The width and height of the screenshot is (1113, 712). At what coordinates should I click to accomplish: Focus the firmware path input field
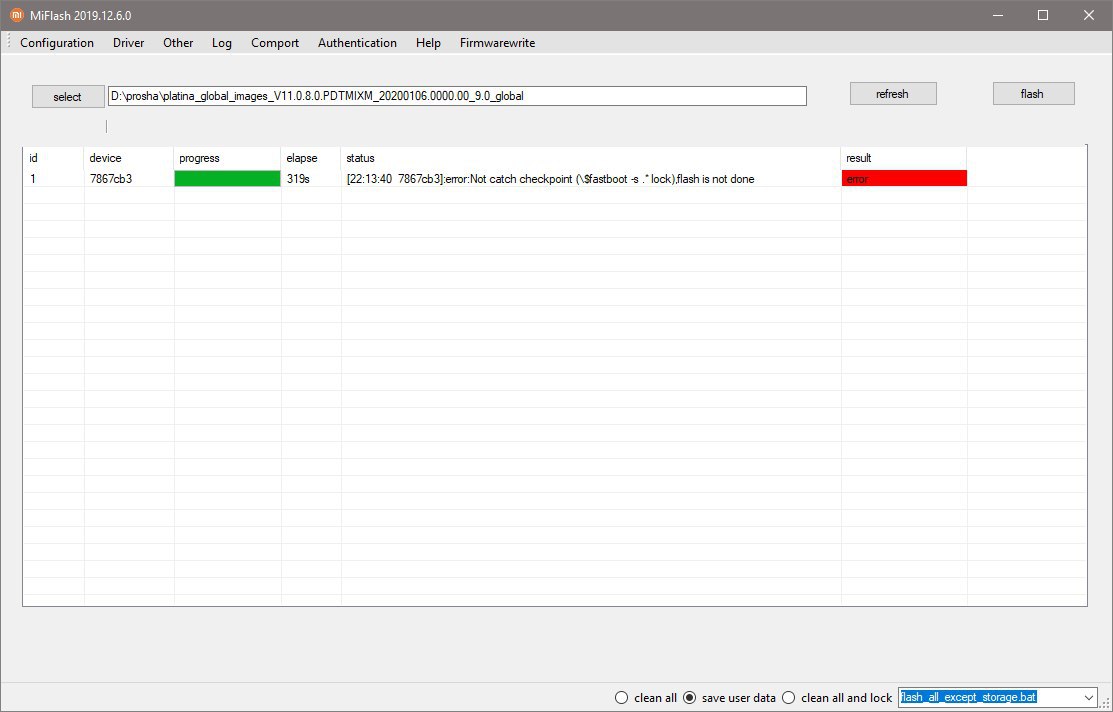click(x=457, y=96)
